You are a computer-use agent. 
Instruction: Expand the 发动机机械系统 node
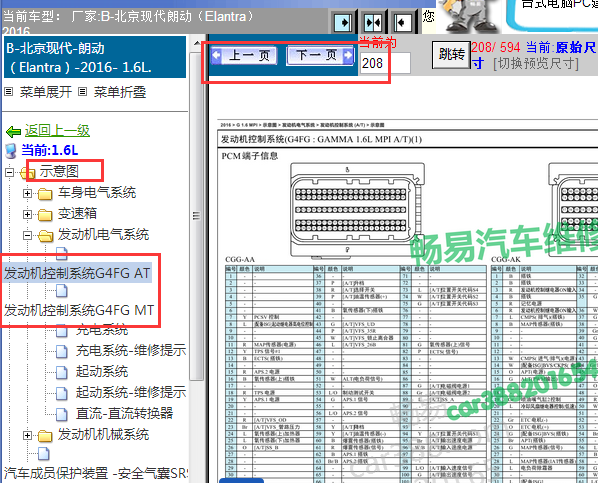[x=27, y=435]
